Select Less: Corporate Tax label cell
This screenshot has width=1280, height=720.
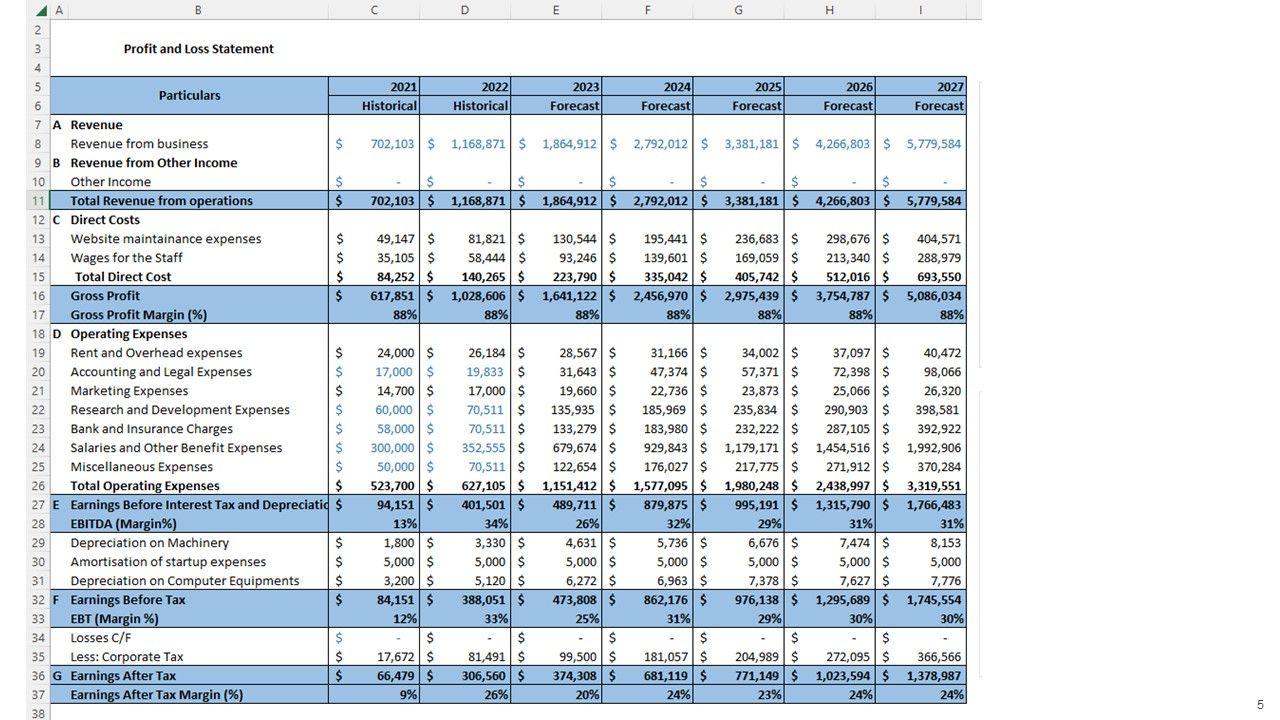(128, 657)
